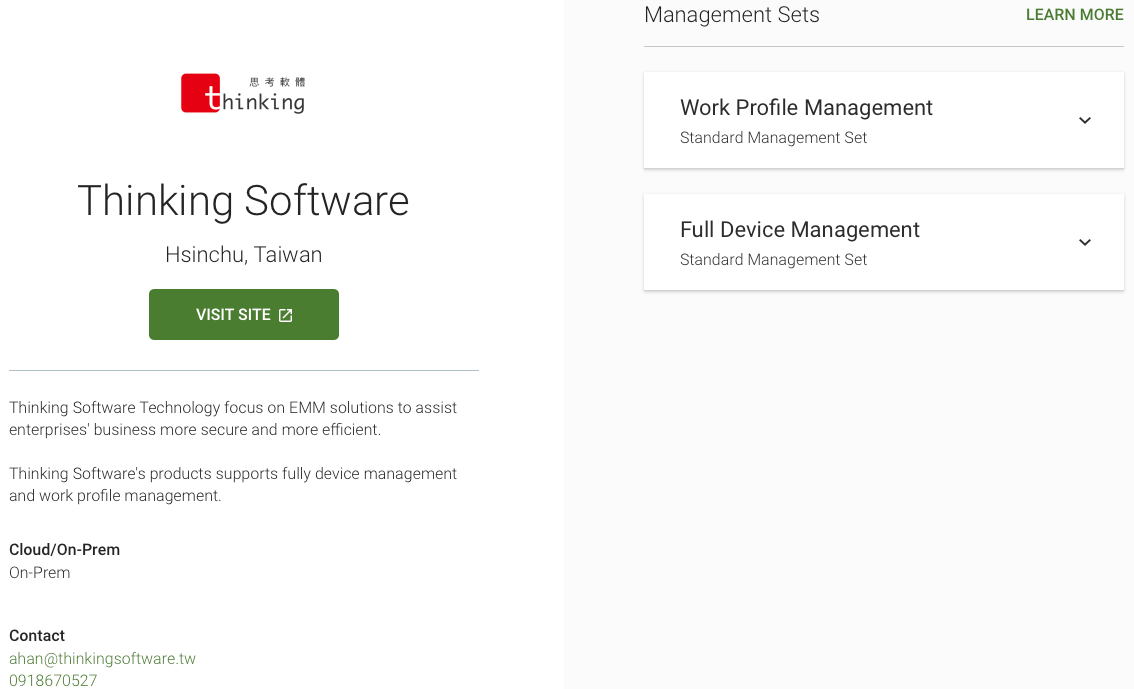Click the Hsinchu, Taiwan location text
The image size is (1134, 689).
pyautogui.click(x=243, y=255)
